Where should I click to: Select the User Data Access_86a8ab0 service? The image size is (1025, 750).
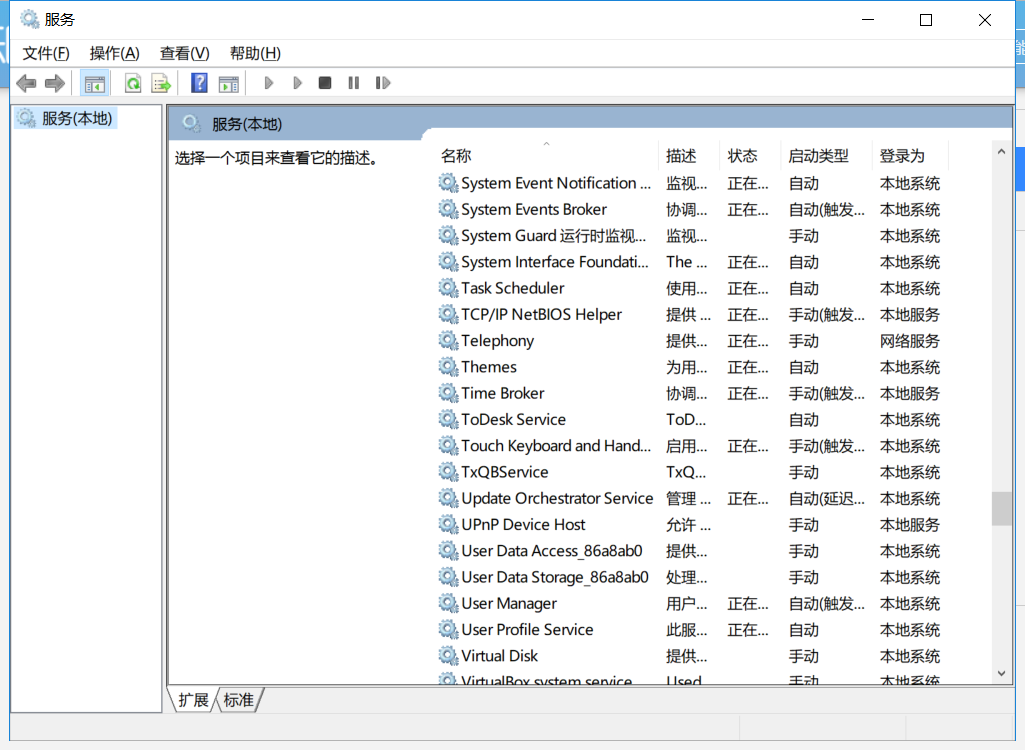click(x=690, y=551)
